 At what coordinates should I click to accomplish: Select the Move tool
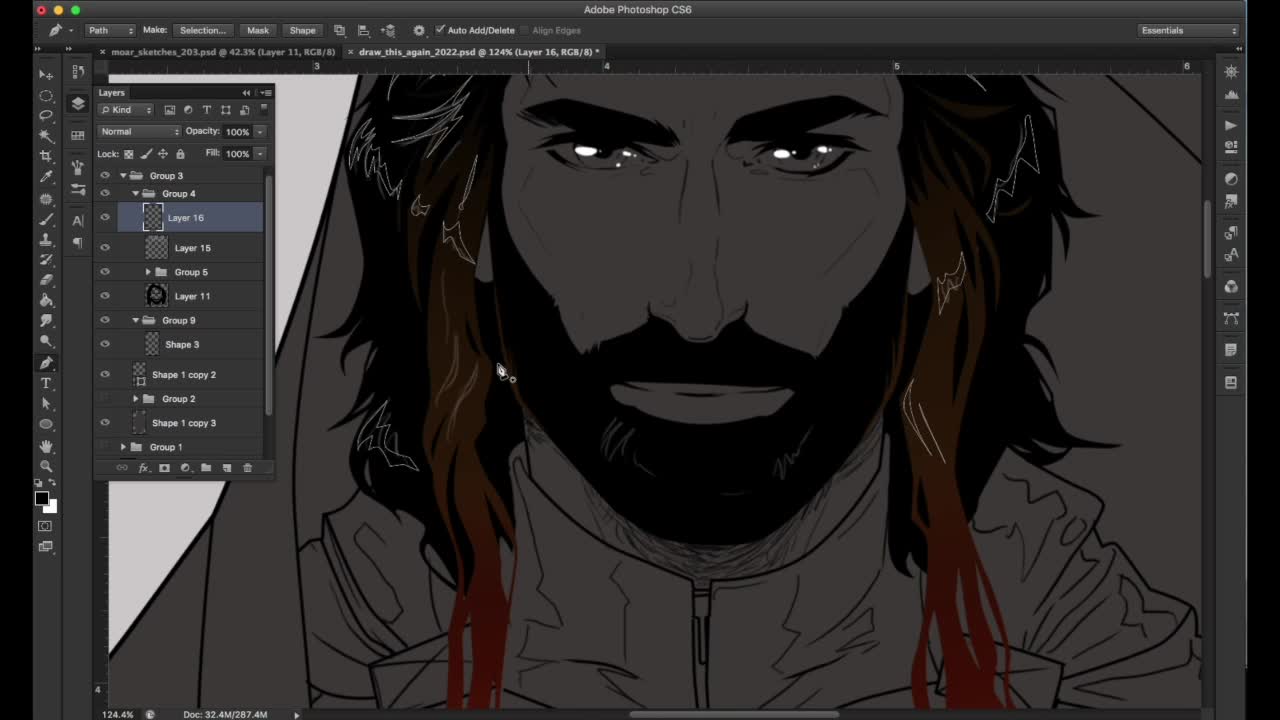46,74
